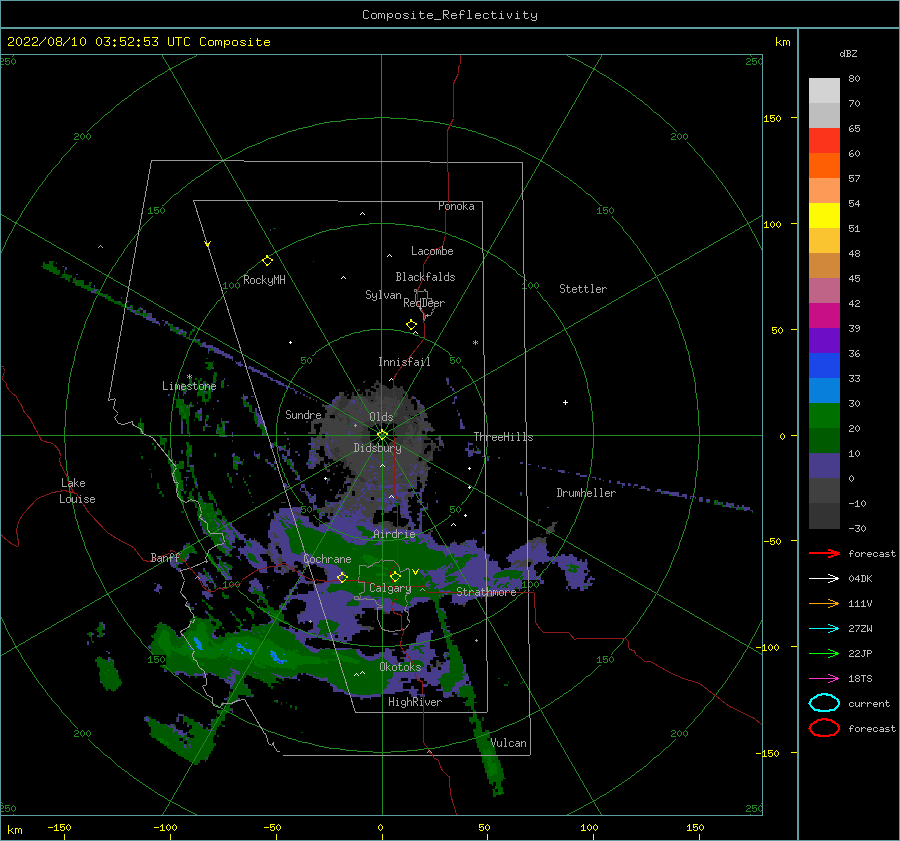Click the Cochrane city label
The width and height of the screenshot is (900, 841).
coord(327,559)
